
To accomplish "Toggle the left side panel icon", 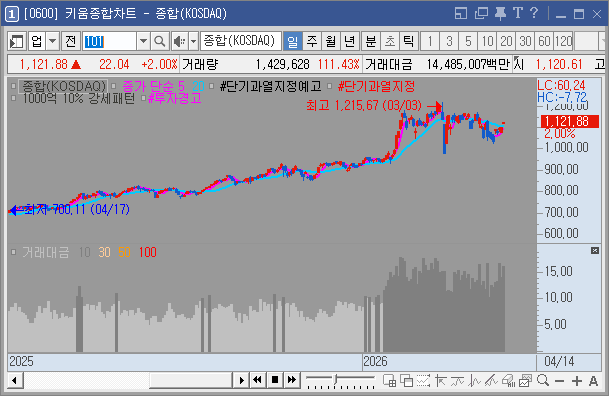I will tap(17, 41).
